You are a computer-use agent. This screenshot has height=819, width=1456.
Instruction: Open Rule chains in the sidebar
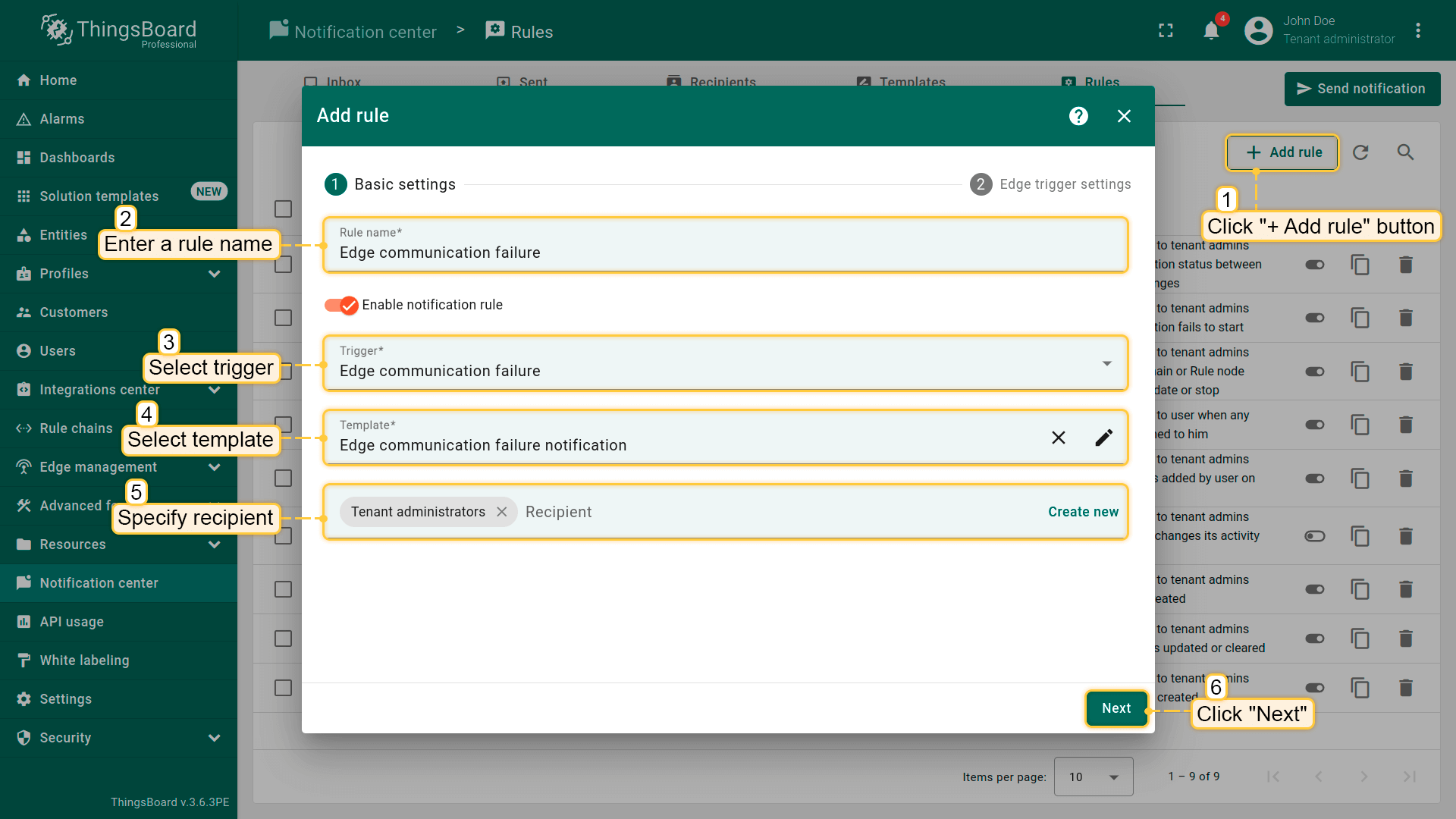point(76,428)
